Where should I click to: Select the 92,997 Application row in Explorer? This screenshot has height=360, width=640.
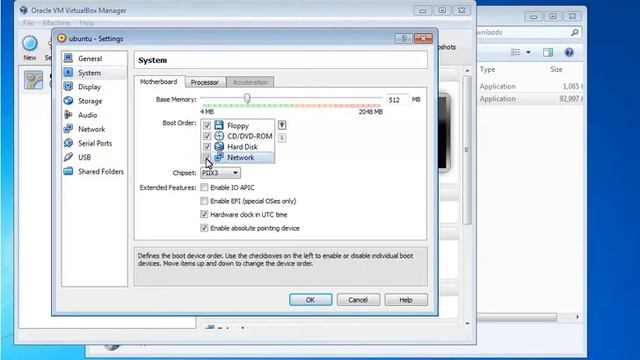pos(531,99)
